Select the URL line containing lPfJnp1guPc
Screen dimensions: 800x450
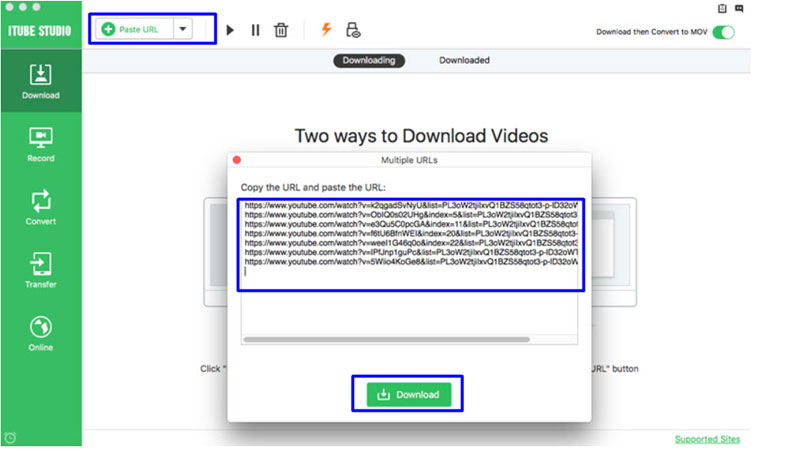tap(411, 252)
